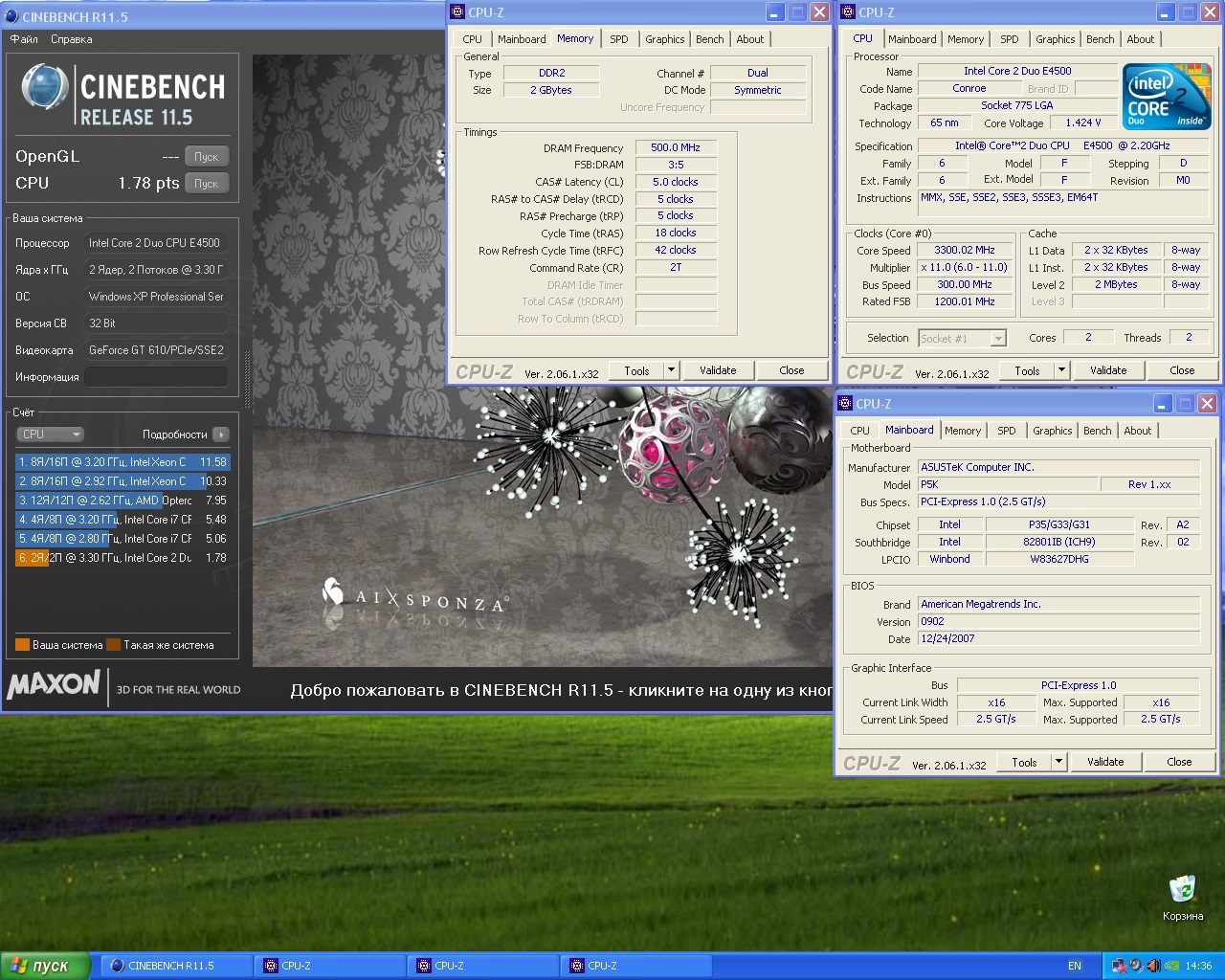Click the taskbar clock showing 14:36
Screen dimensions: 1225x980
[x=1198, y=966]
